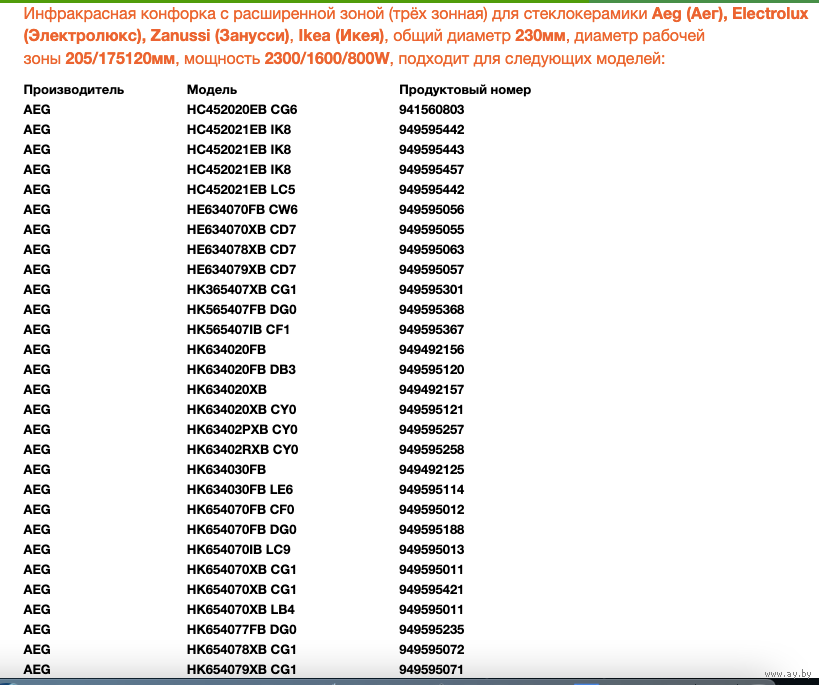Select model cell "HC452020EB CG6"
Viewport: 819px width, 685px height.
point(242,110)
